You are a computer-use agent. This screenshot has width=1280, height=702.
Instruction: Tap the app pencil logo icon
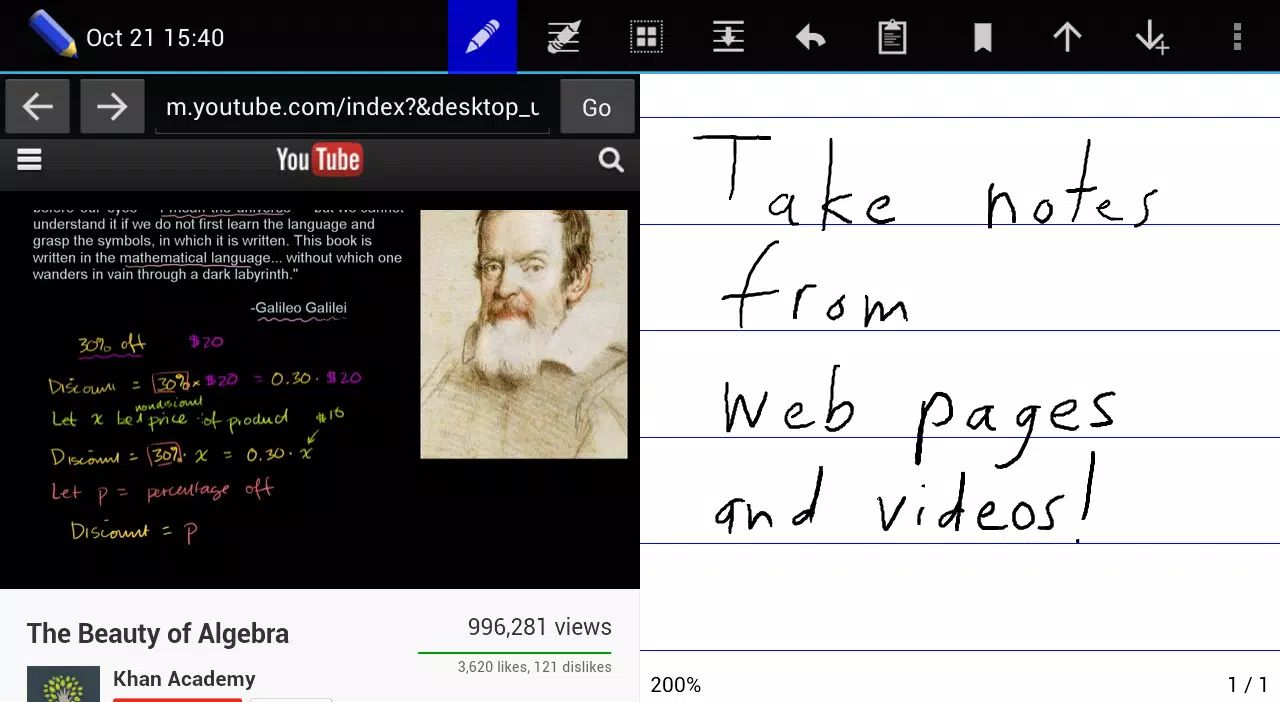point(52,34)
